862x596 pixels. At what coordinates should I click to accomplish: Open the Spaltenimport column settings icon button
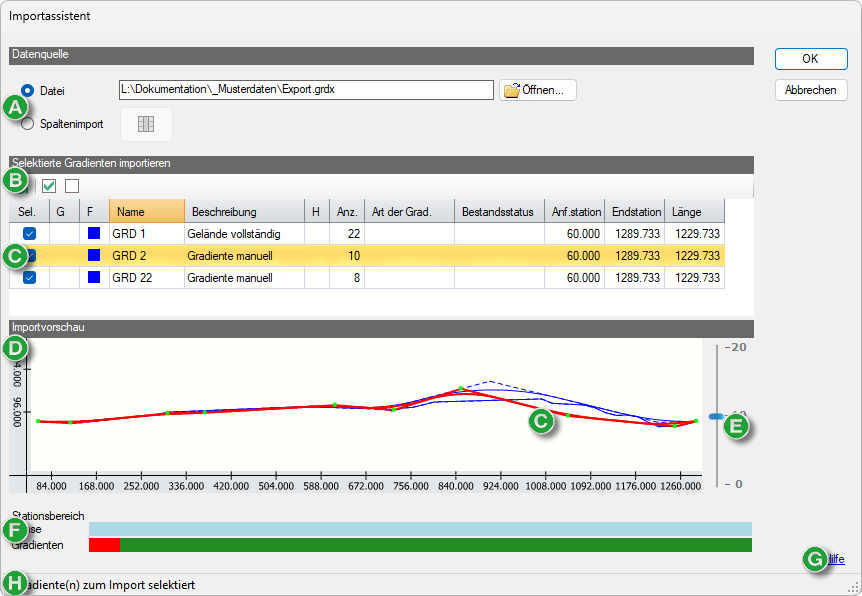tap(146, 124)
